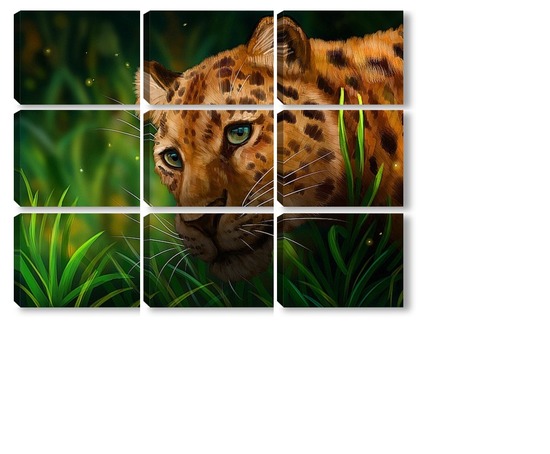Click the leopard's lower eye near panel edge

tap(173, 158)
